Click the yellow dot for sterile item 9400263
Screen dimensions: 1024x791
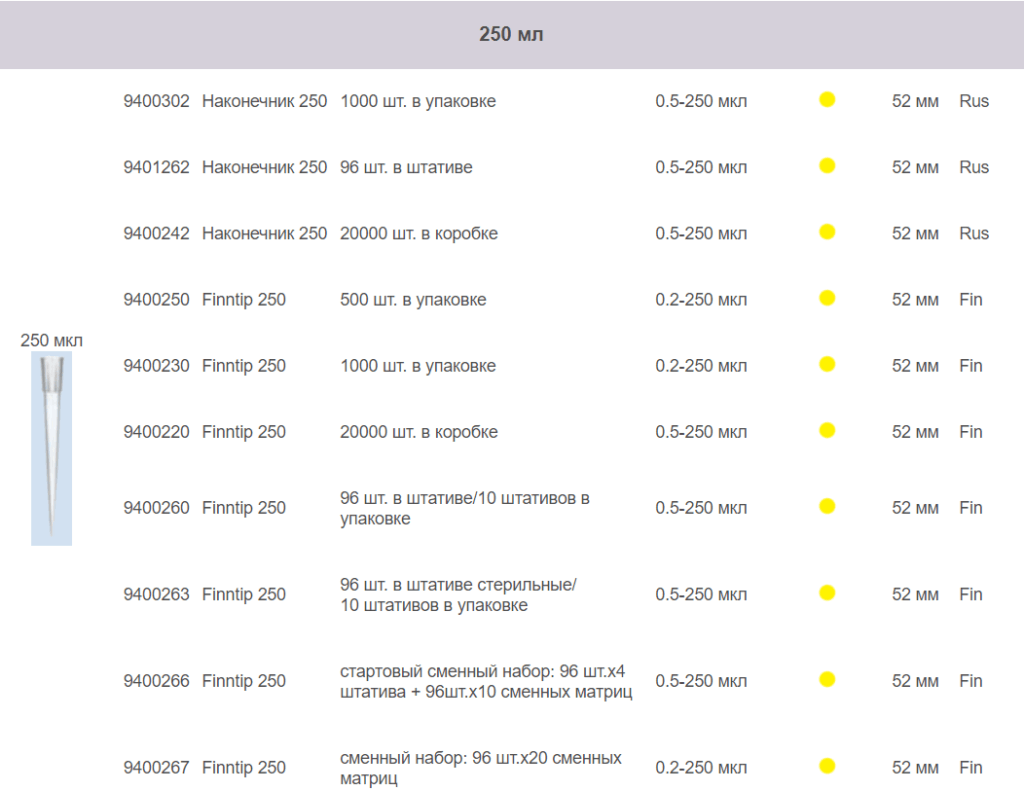click(x=827, y=593)
